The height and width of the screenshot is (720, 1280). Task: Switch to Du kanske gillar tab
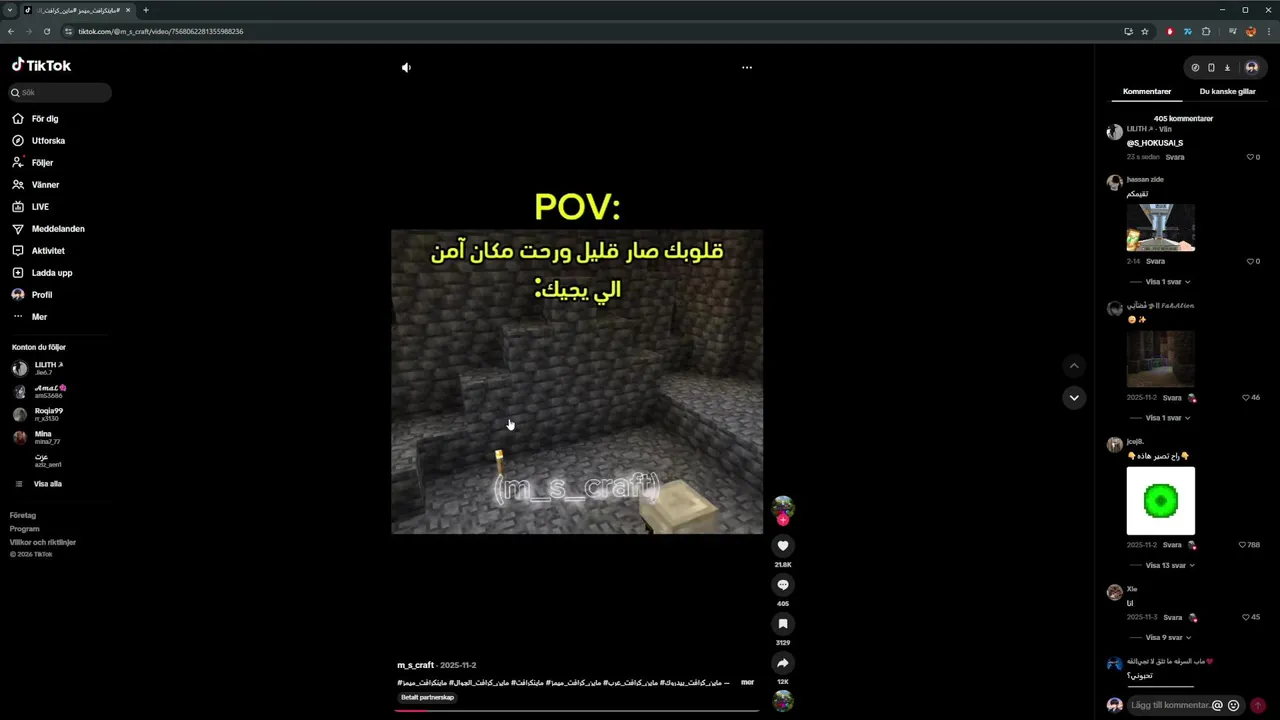[1228, 91]
